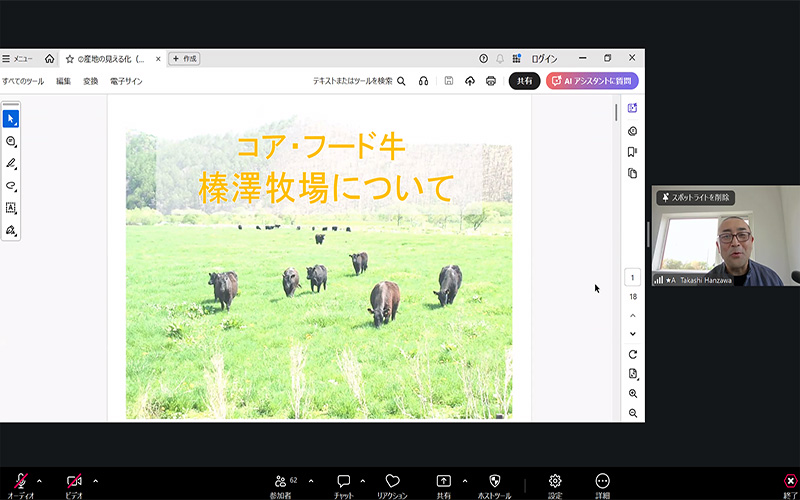Go to previous page arrow
Viewport: 800px width, 500px height.
point(633,316)
